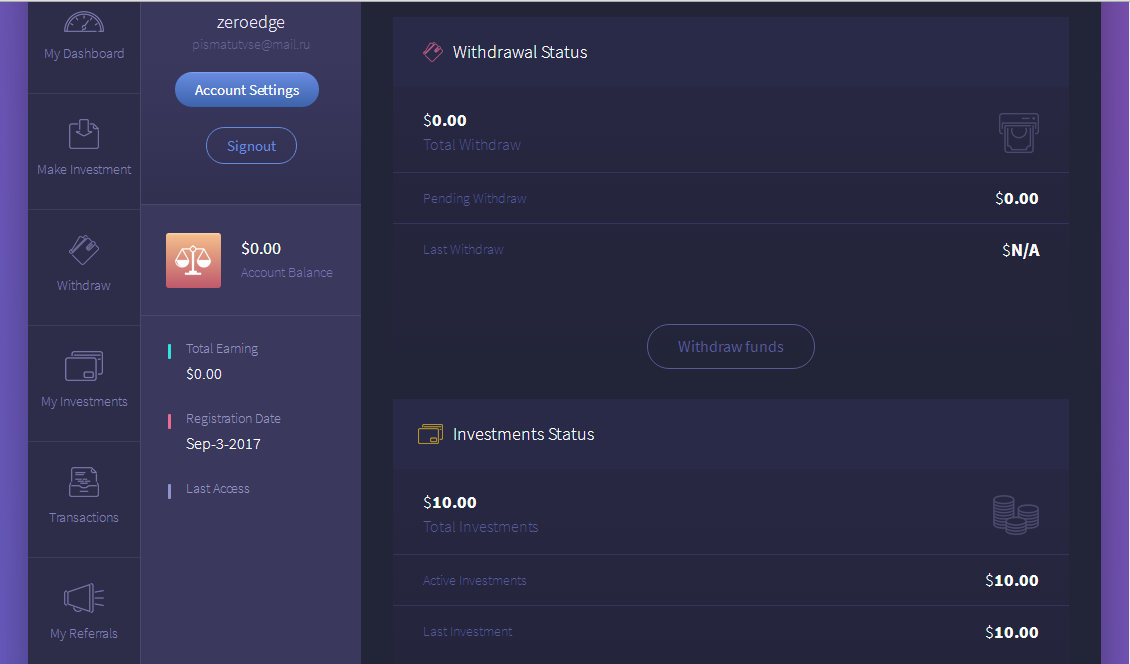Click the Withdrawal Status header wallet icon
The width and height of the screenshot is (1130, 664).
click(433, 52)
